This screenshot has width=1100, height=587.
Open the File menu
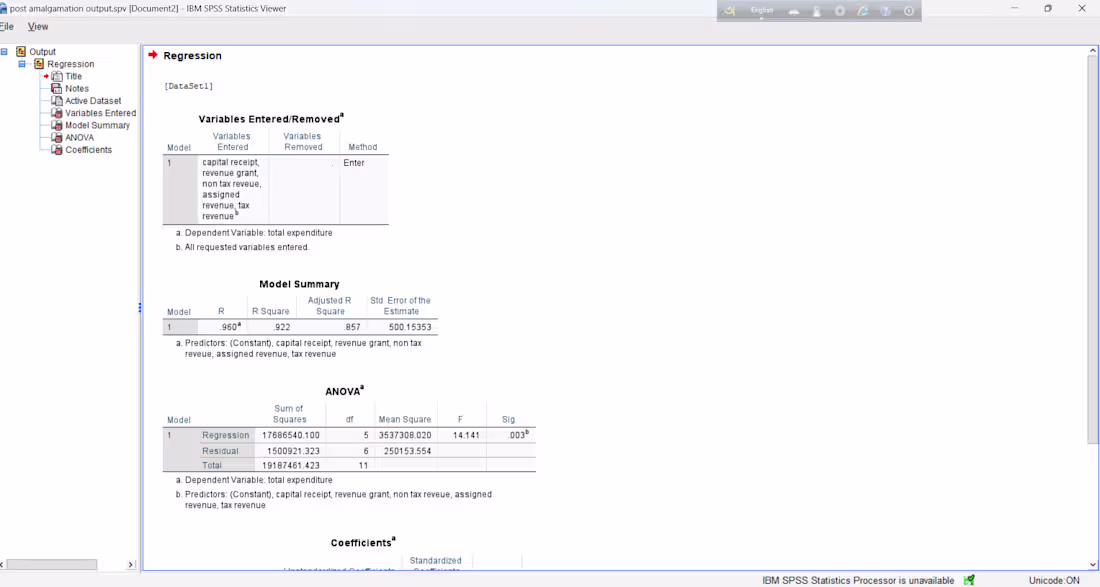pos(7,26)
